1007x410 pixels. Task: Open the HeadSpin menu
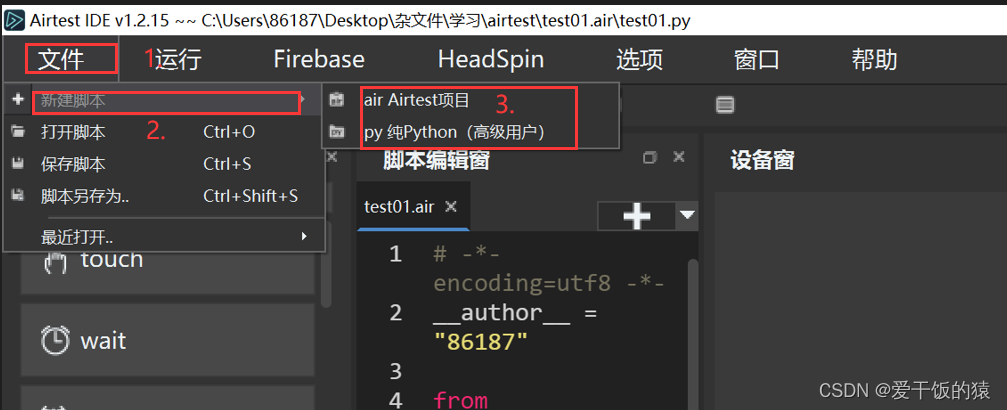click(491, 59)
